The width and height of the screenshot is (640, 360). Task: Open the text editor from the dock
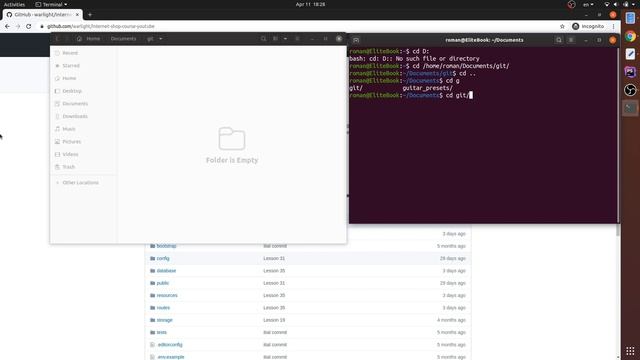coord(630,54)
